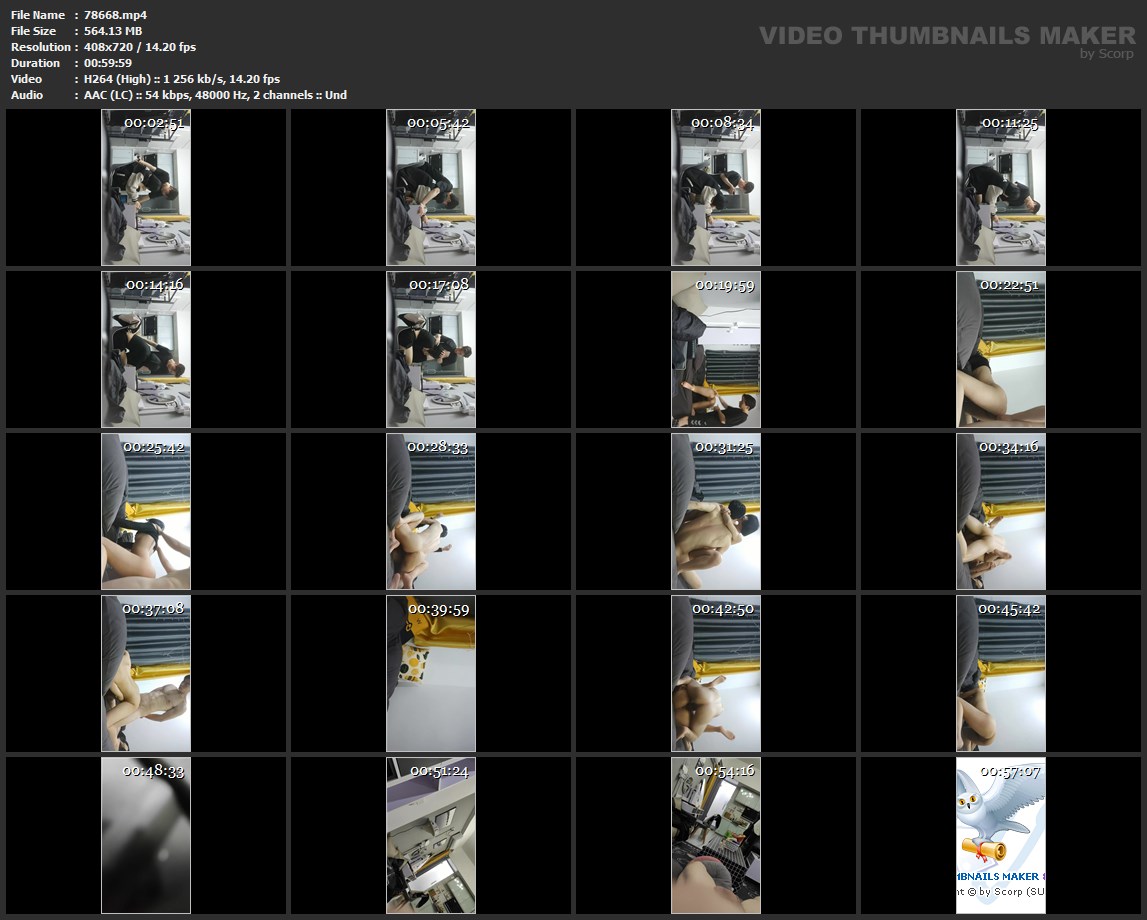This screenshot has height=920, width=1147.
Task: Click the owl logo frame at 00:57:07
Action: click(x=1001, y=836)
